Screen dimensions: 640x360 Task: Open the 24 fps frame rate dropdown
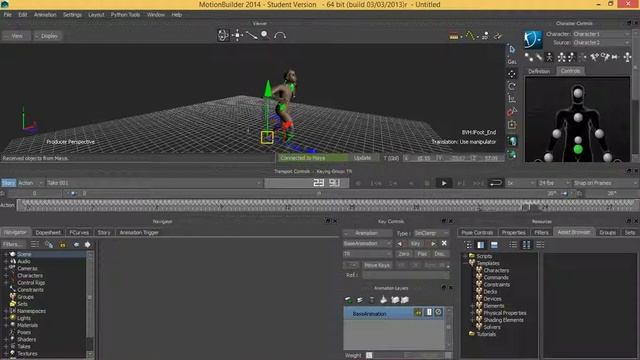553,183
